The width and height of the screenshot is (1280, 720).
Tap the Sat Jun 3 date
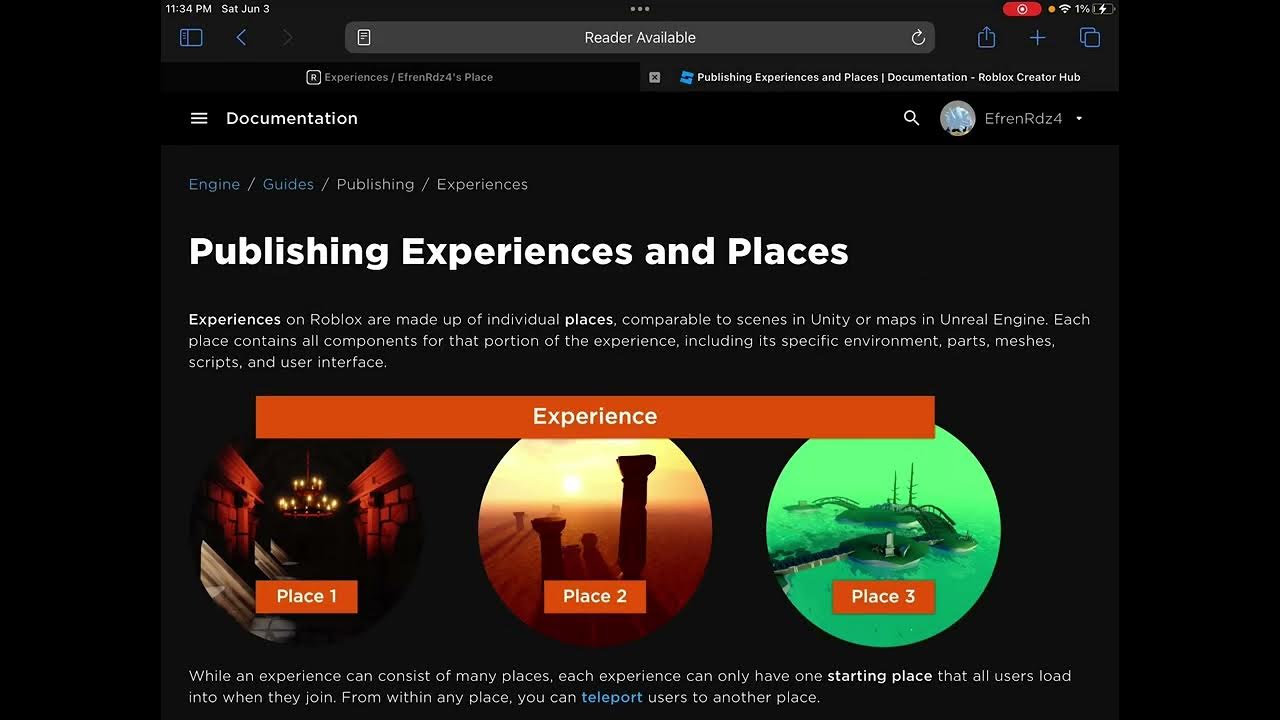[245, 9]
